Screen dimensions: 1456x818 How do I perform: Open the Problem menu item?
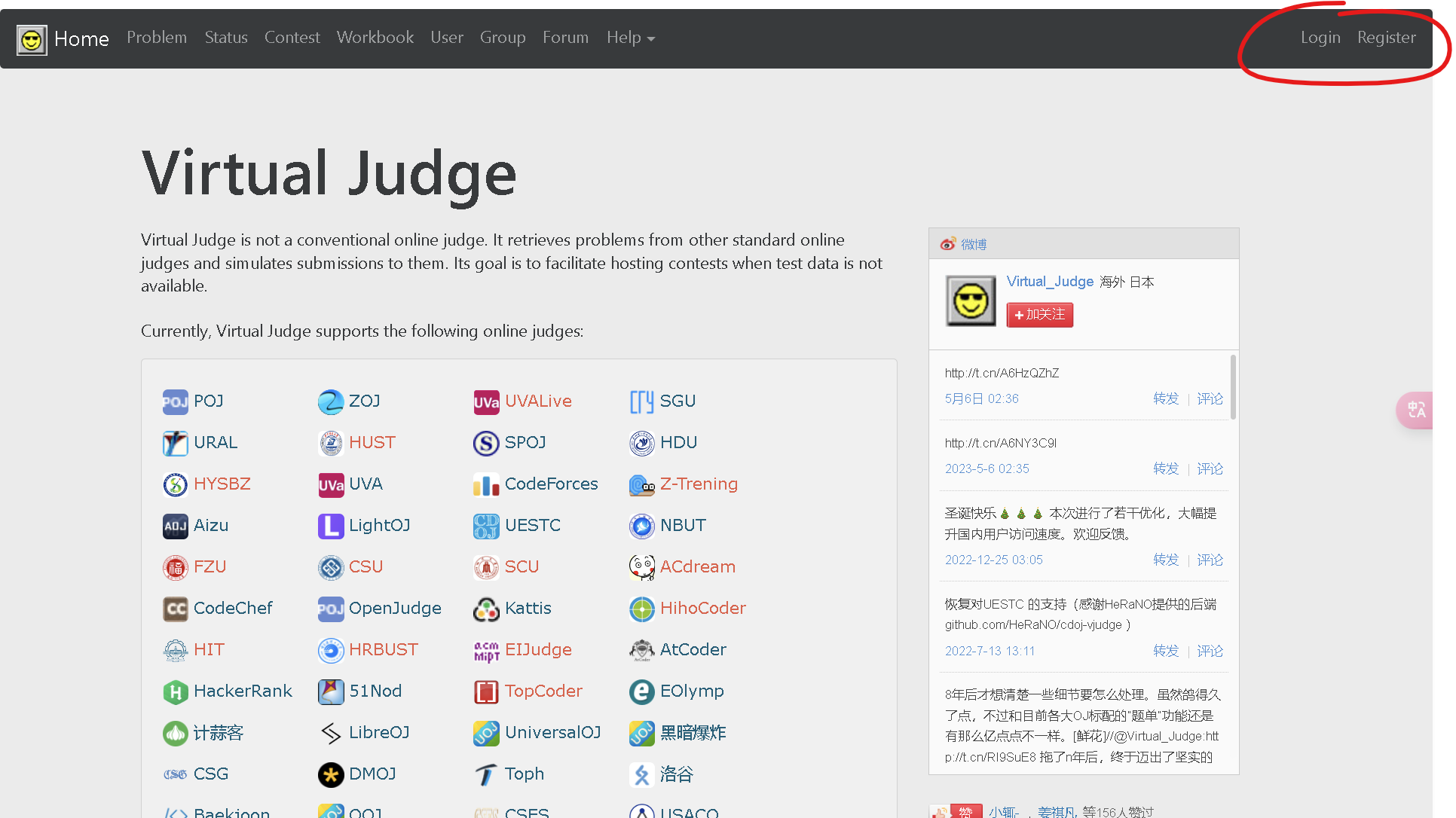coord(157,38)
